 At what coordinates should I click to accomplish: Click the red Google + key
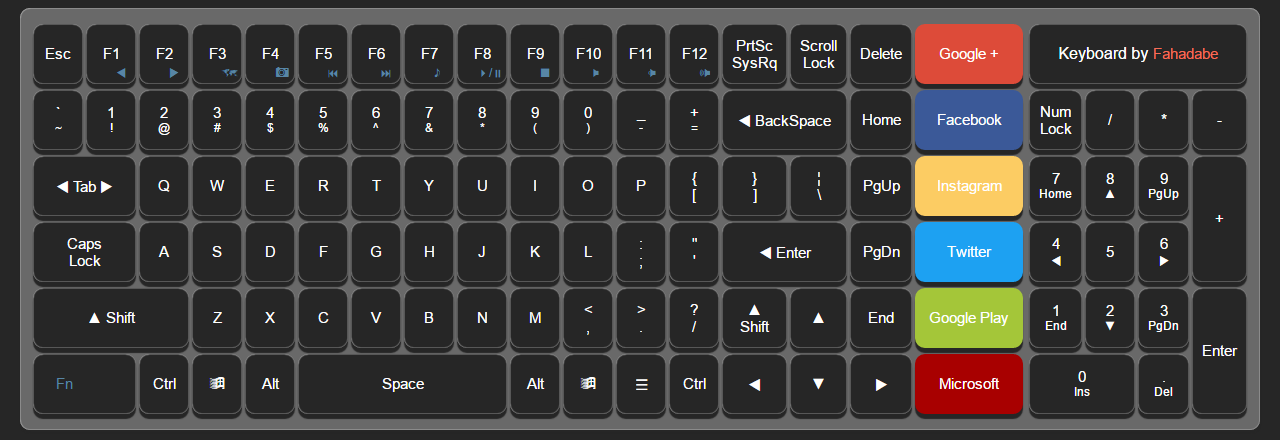(x=969, y=54)
